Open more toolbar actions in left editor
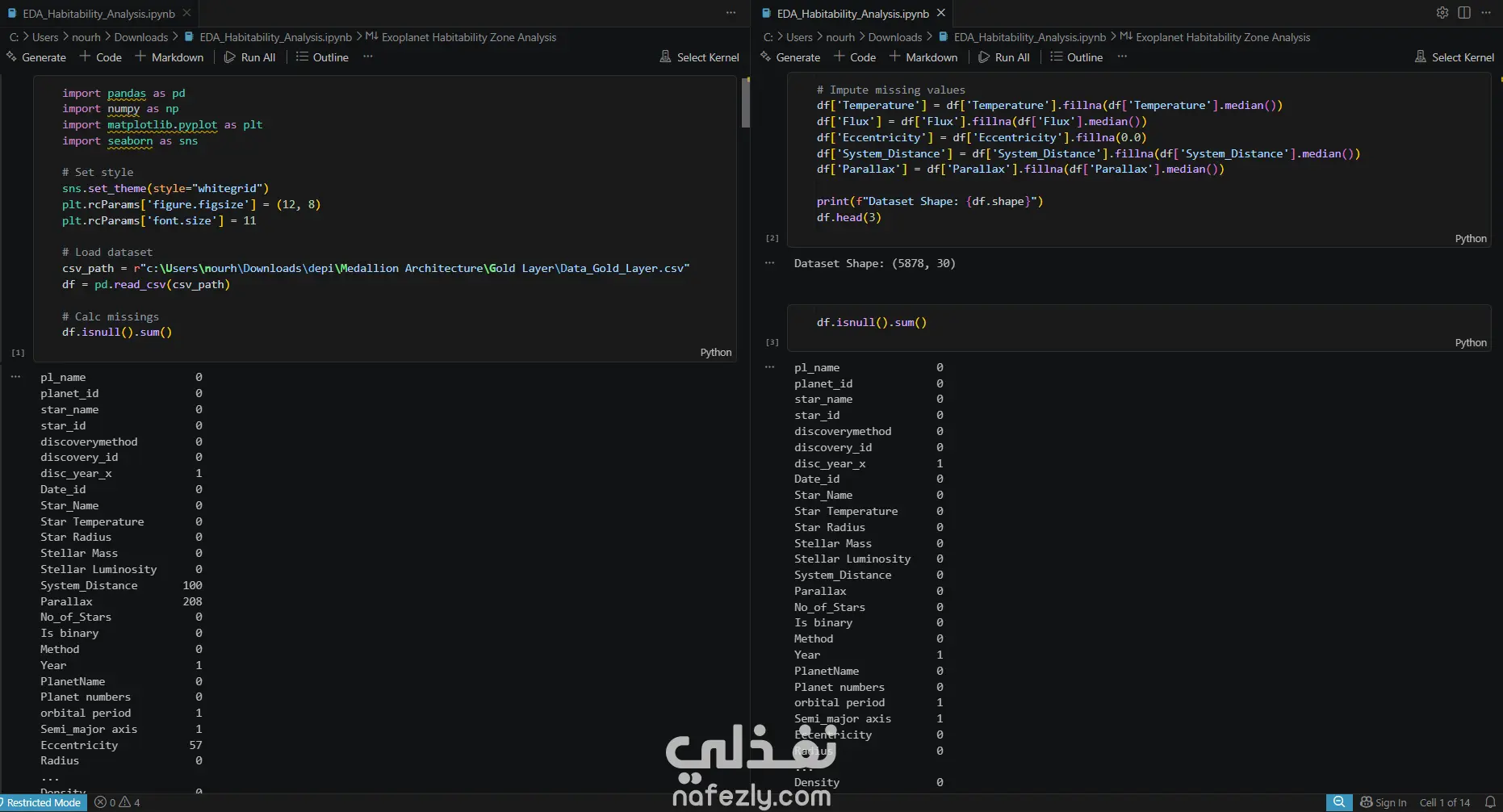1503x812 pixels. [x=368, y=57]
